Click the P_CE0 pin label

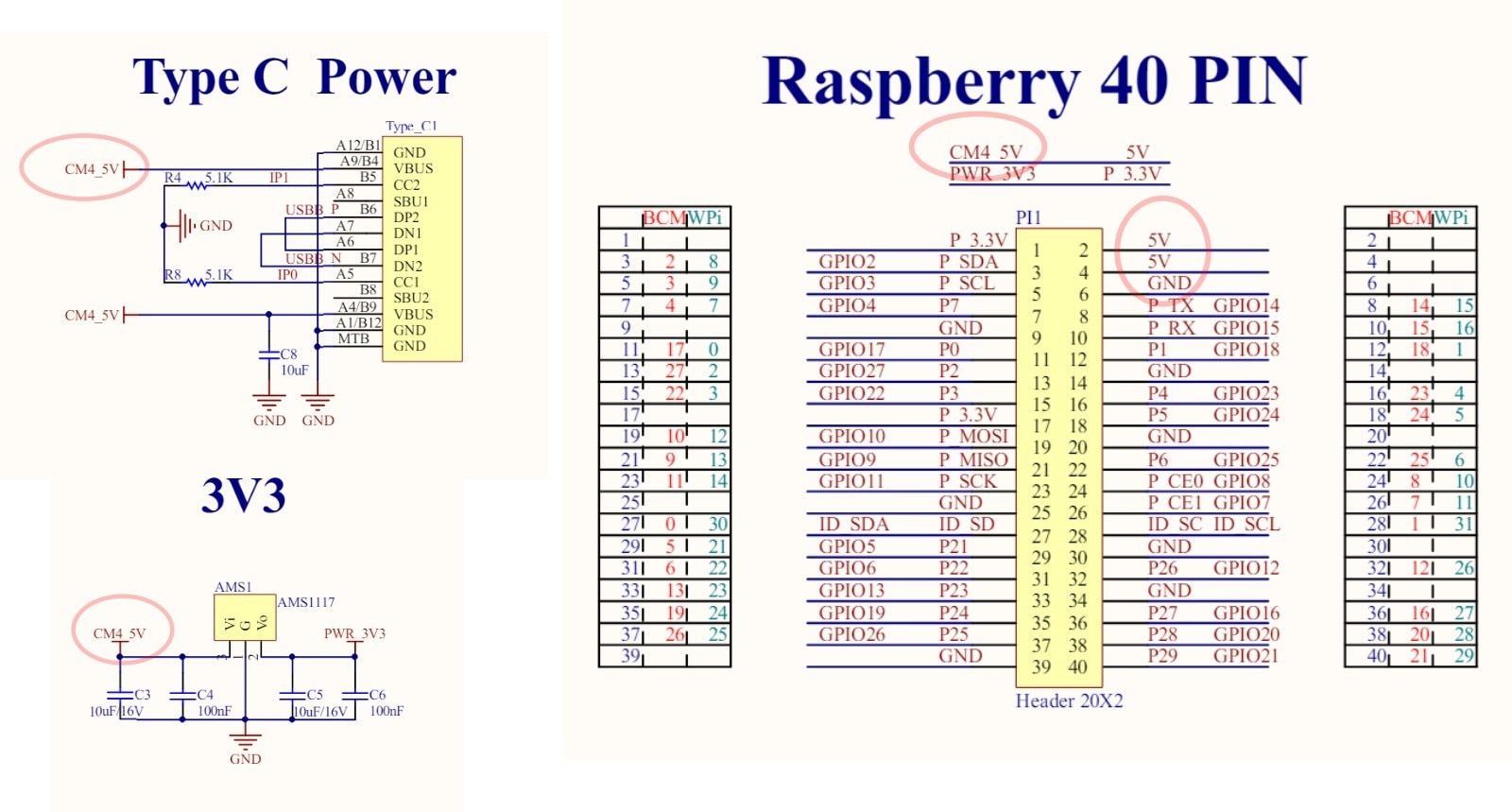(1176, 481)
